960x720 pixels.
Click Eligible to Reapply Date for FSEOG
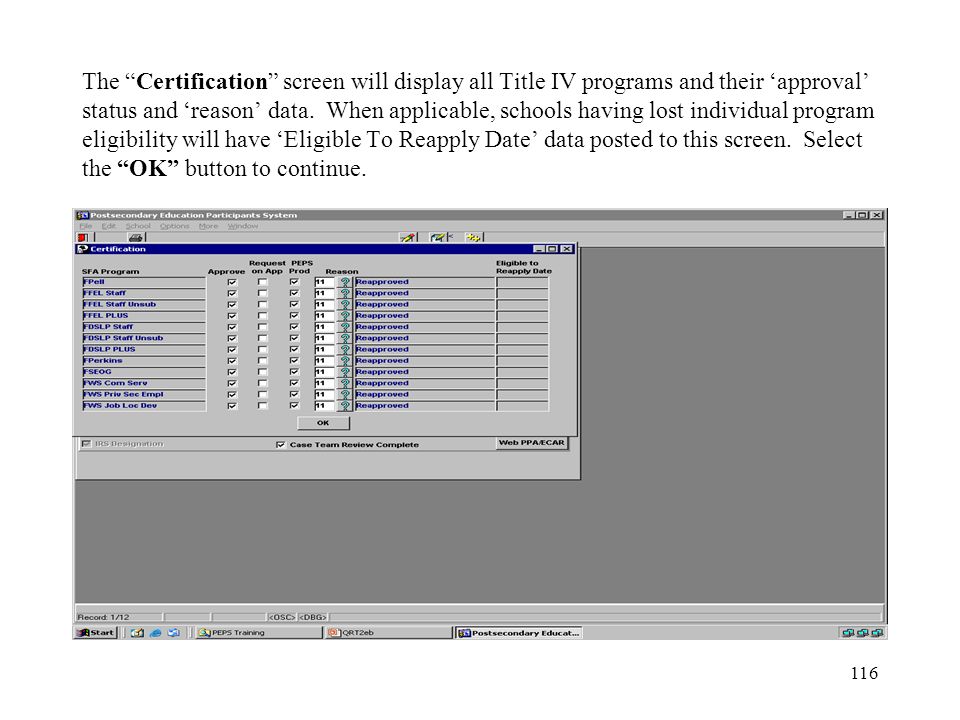[x=522, y=372]
